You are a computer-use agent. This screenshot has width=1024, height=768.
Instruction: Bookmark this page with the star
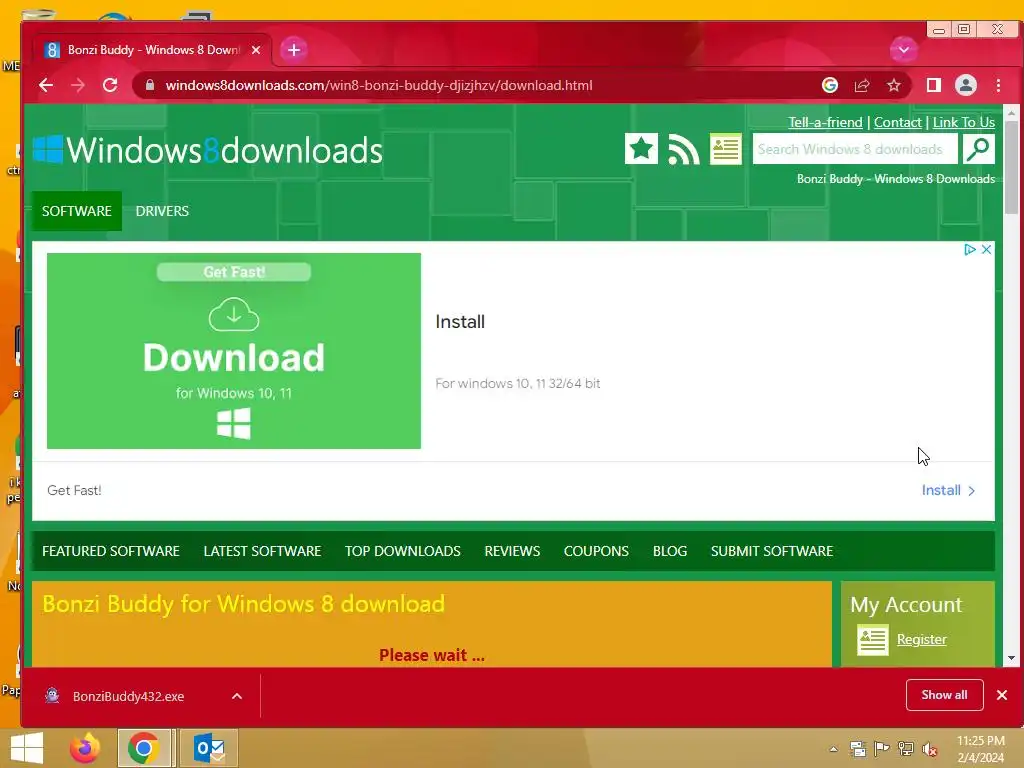(893, 86)
